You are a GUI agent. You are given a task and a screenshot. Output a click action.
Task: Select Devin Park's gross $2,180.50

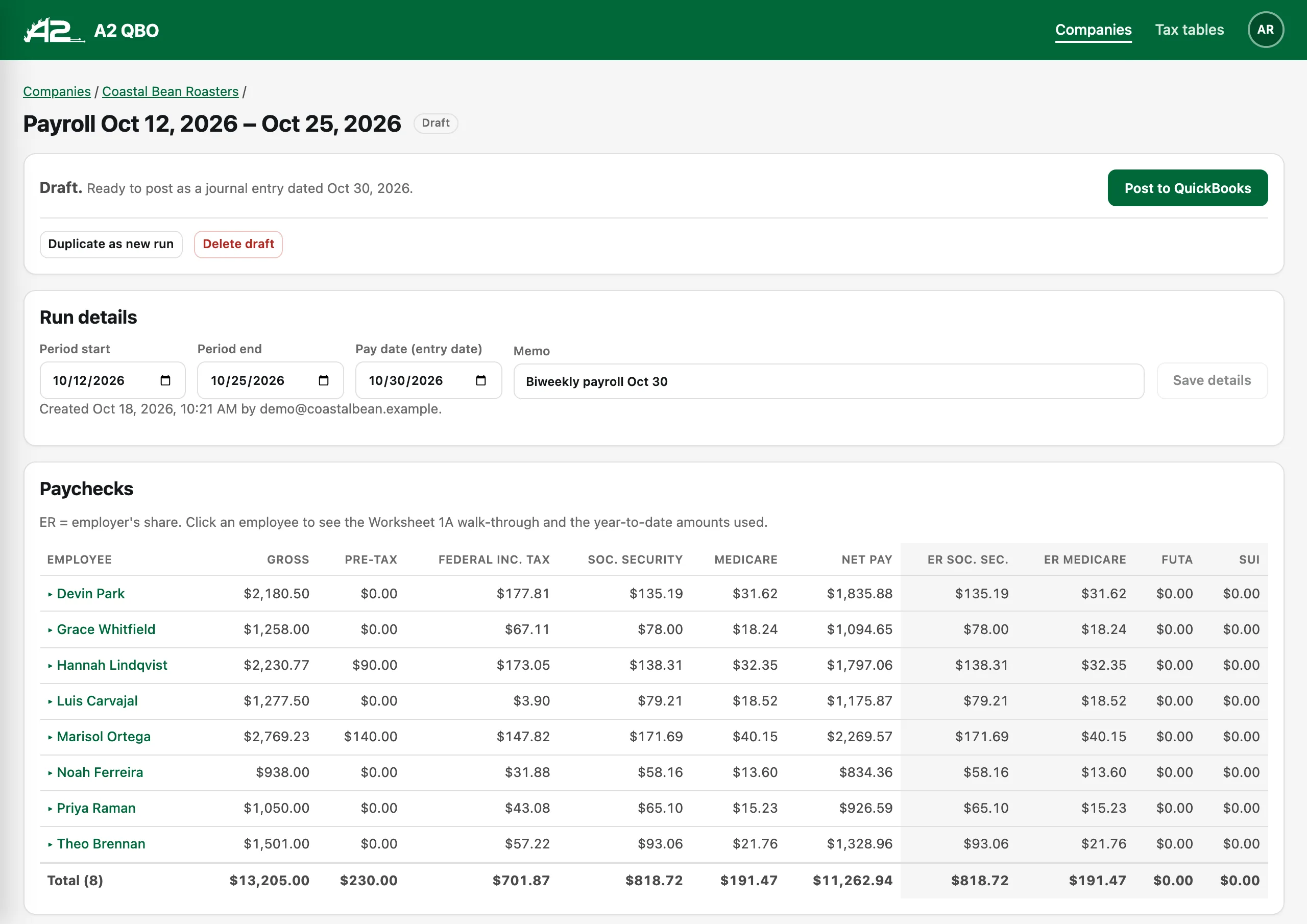(277, 594)
